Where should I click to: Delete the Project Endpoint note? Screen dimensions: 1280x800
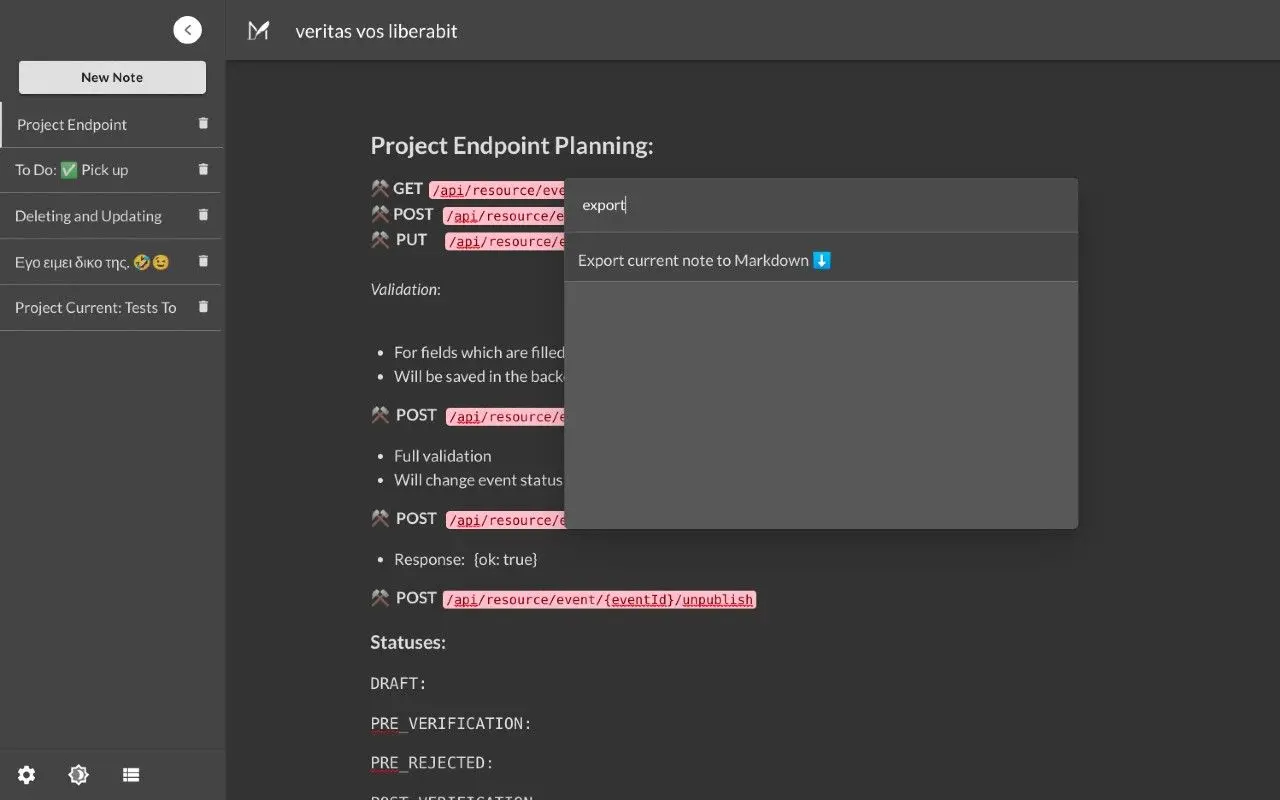click(203, 124)
